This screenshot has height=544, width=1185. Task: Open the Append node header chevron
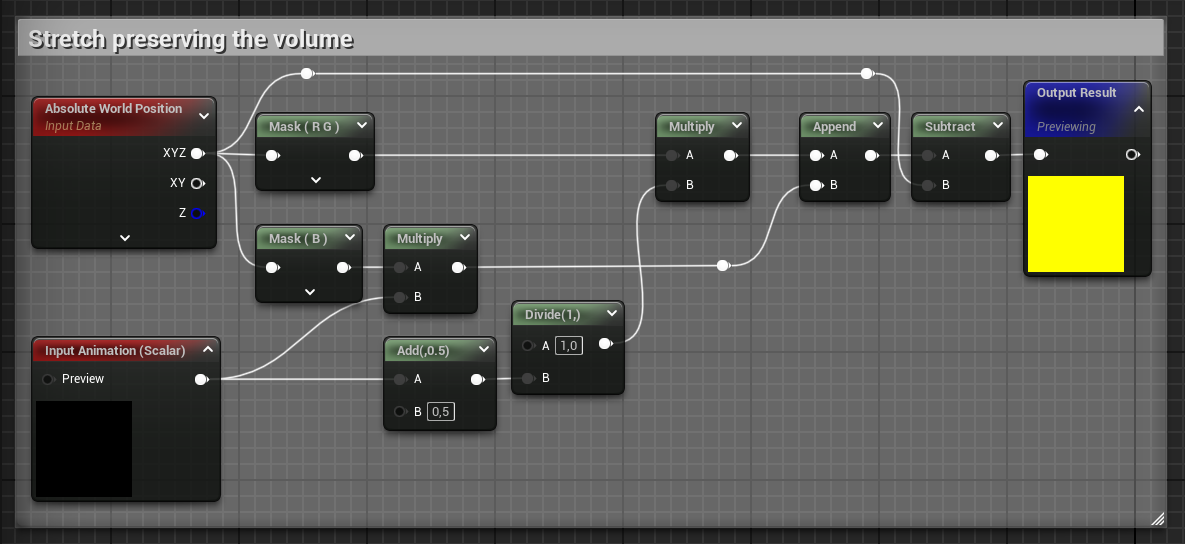coord(877,125)
